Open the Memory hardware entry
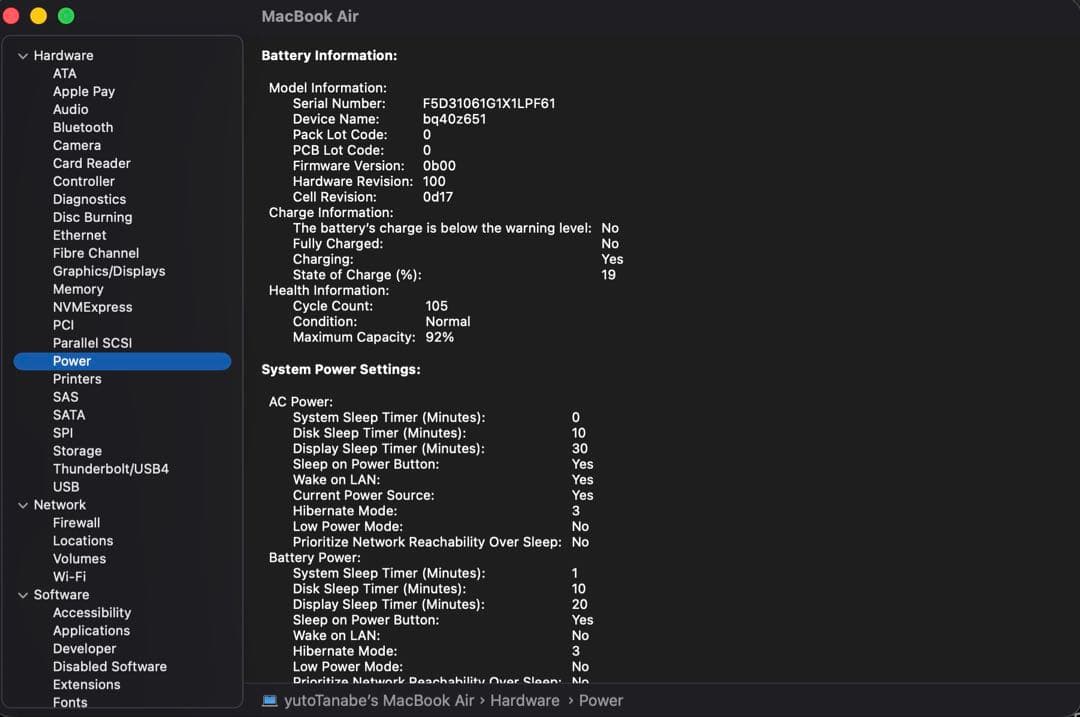Viewport: 1080px width, 717px height. [78, 289]
